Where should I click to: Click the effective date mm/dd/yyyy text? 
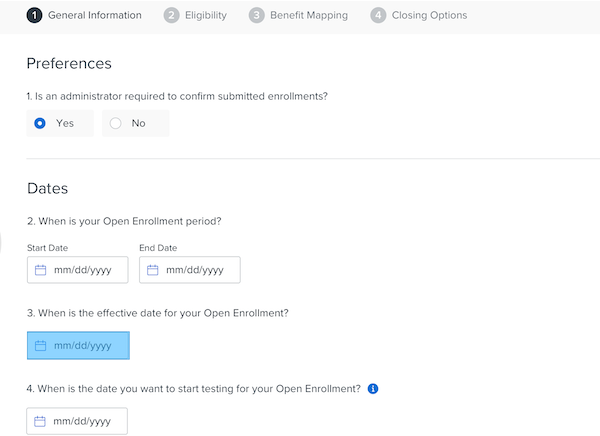(82, 346)
